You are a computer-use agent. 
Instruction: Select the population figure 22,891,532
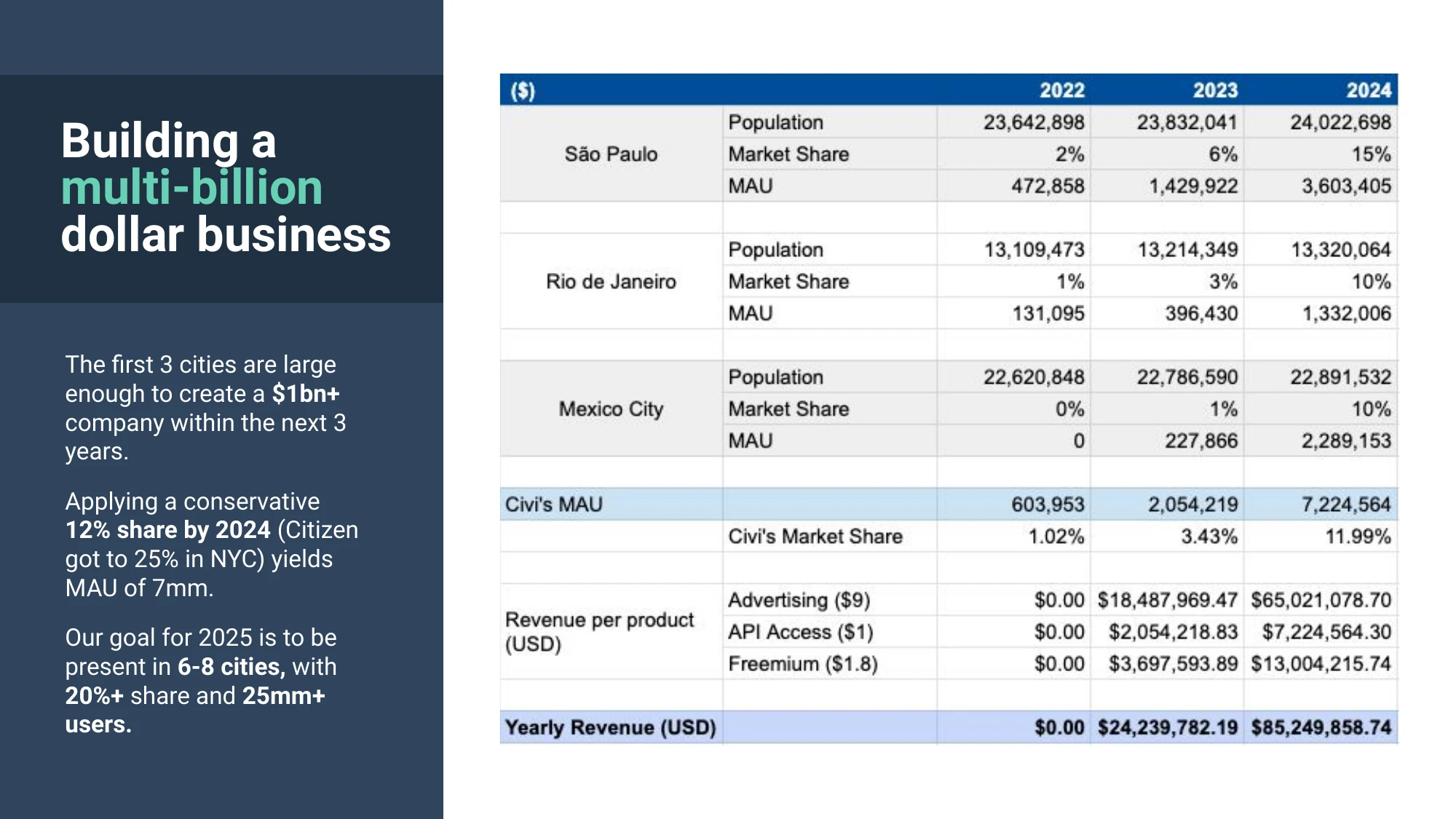point(1341,377)
